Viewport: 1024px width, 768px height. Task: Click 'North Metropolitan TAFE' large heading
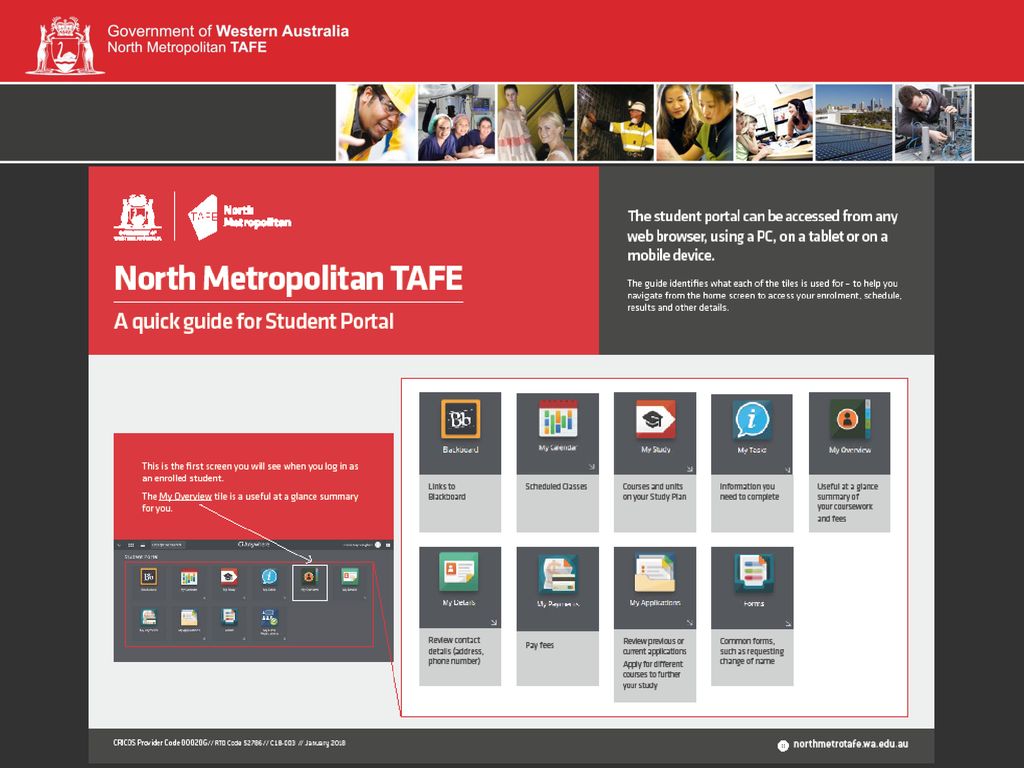[x=288, y=278]
